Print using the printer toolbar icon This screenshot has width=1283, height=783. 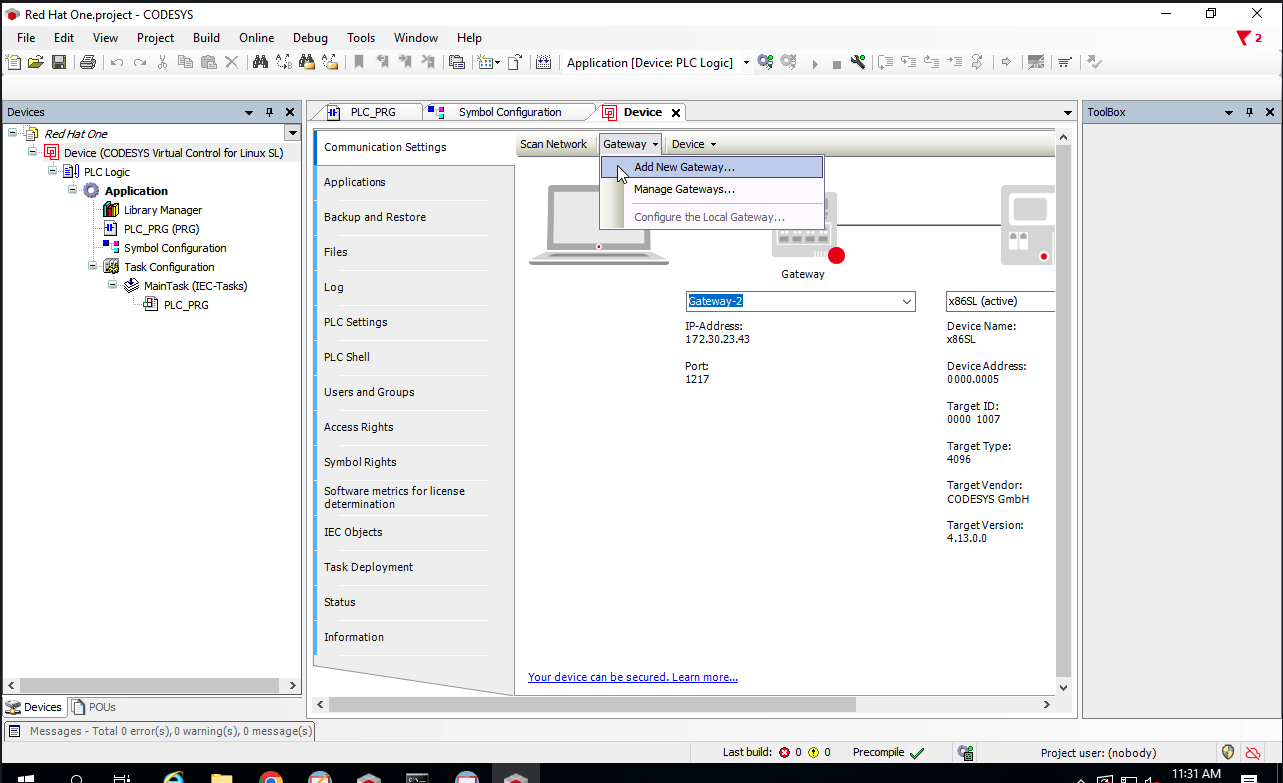click(x=88, y=62)
